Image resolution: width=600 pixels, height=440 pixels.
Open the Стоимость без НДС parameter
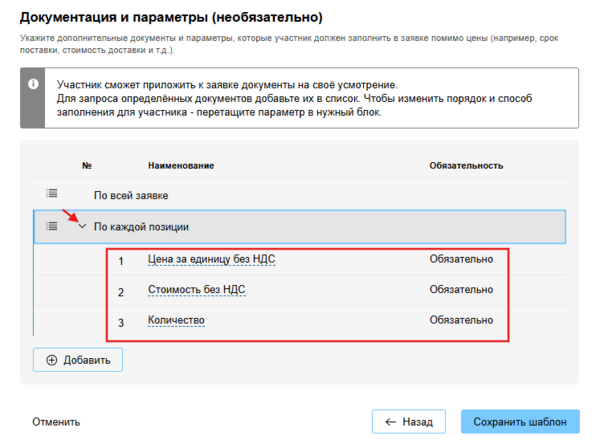point(196,290)
